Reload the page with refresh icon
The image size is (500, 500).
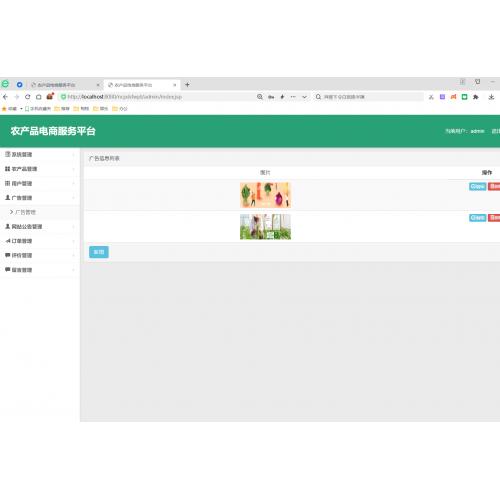coord(27,97)
